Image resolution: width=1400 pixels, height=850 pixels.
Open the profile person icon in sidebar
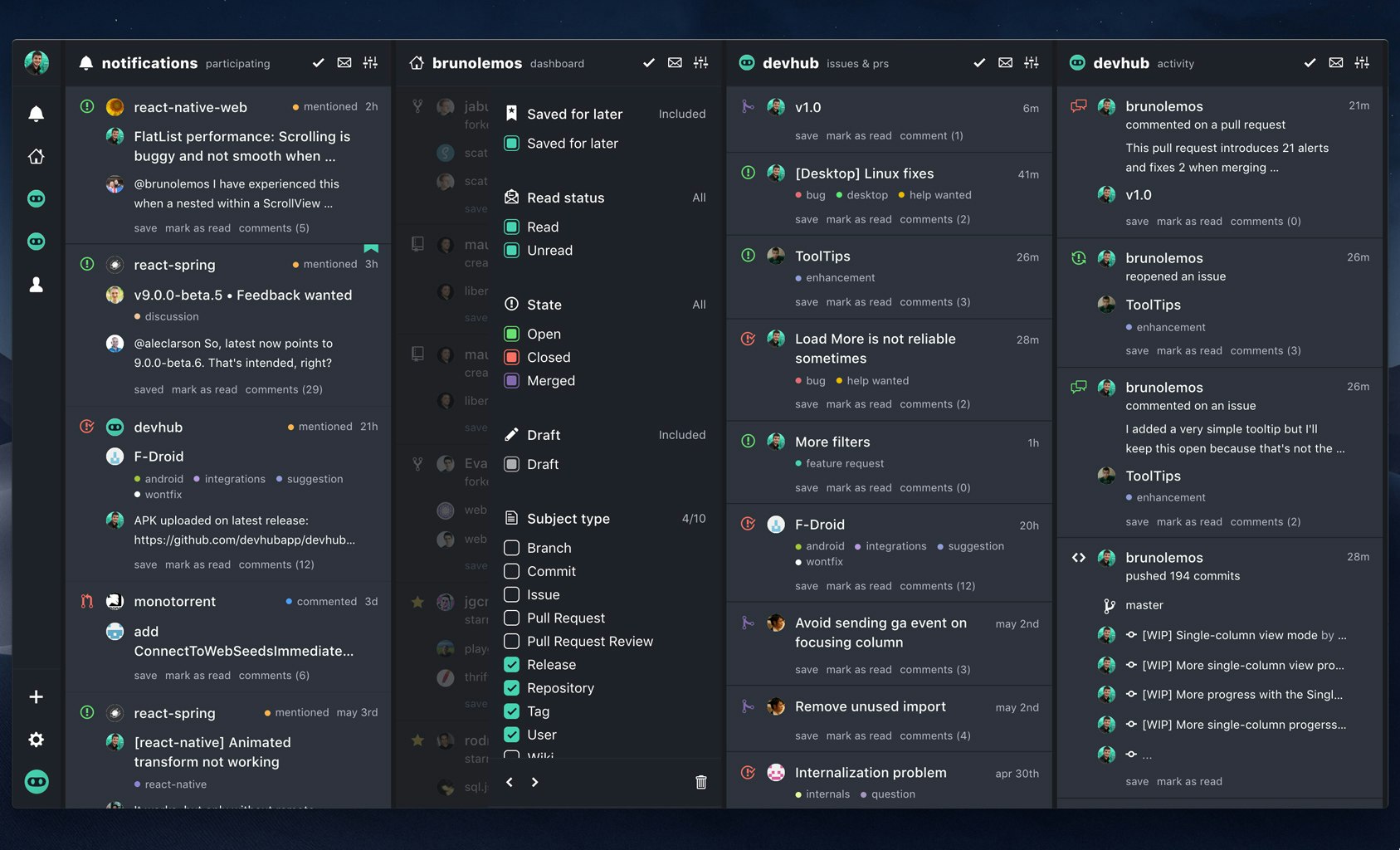[x=37, y=285]
